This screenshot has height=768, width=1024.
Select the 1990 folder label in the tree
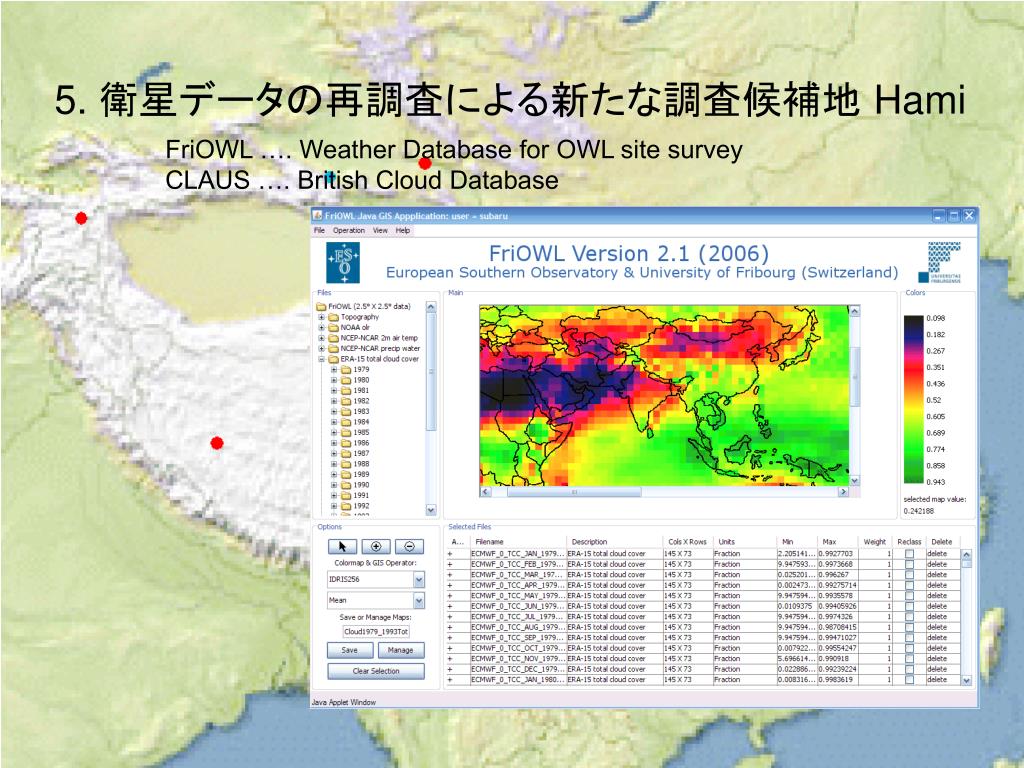[361, 485]
